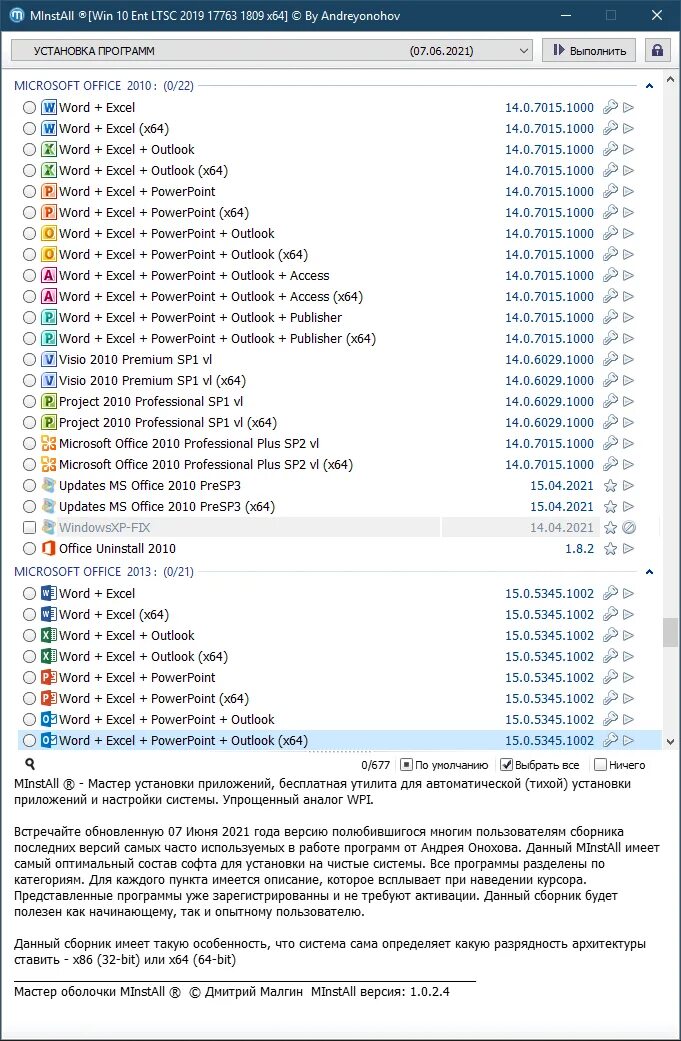Click the Office logo icon of Office Uninstall 2010
The height and width of the screenshot is (1041, 681).
click(x=48, y=548)
